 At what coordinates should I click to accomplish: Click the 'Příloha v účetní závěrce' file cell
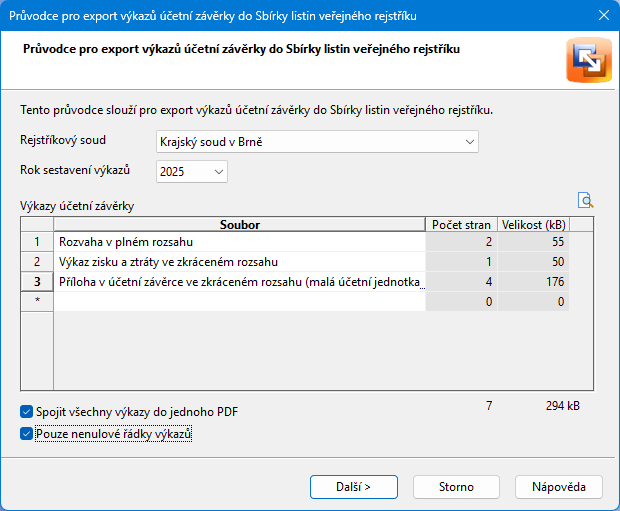[240, 282]
